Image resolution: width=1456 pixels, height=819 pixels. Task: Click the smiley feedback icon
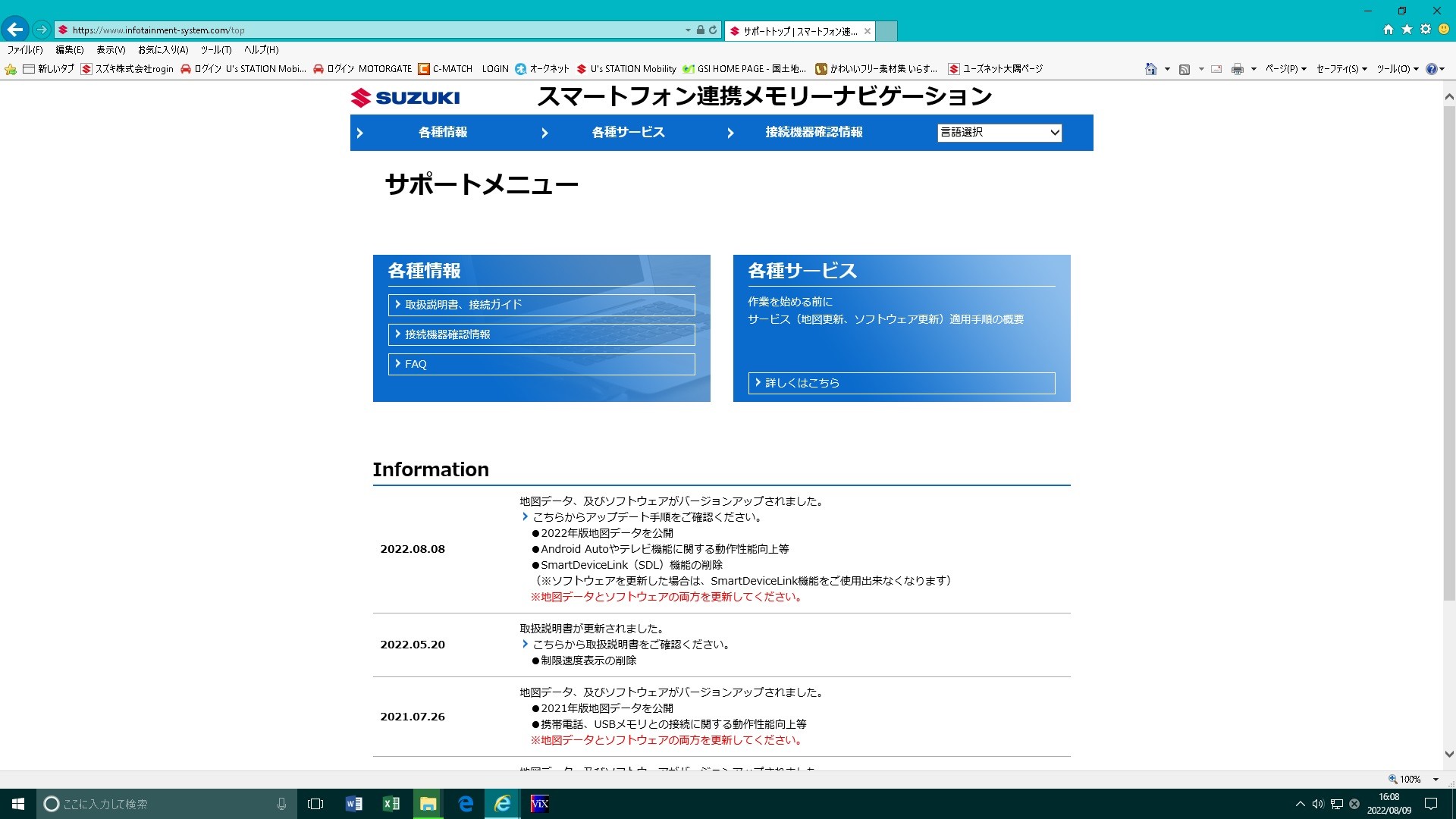click(x=1444, y=30)
